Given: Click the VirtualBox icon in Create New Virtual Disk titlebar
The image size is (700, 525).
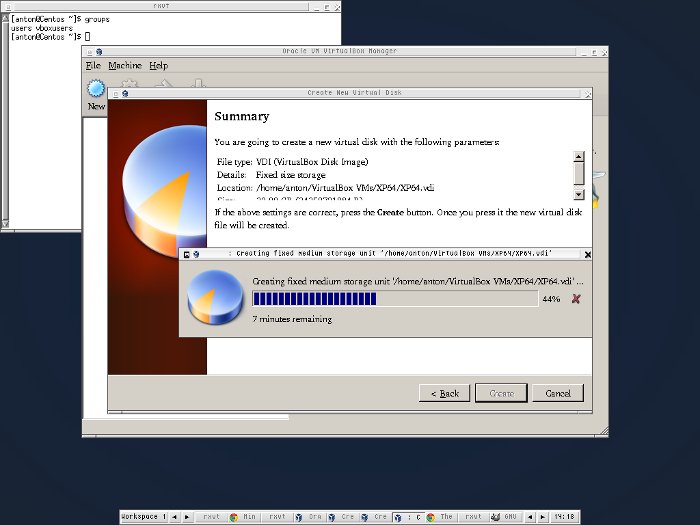Looking at the screenshot, I should 125,93.
